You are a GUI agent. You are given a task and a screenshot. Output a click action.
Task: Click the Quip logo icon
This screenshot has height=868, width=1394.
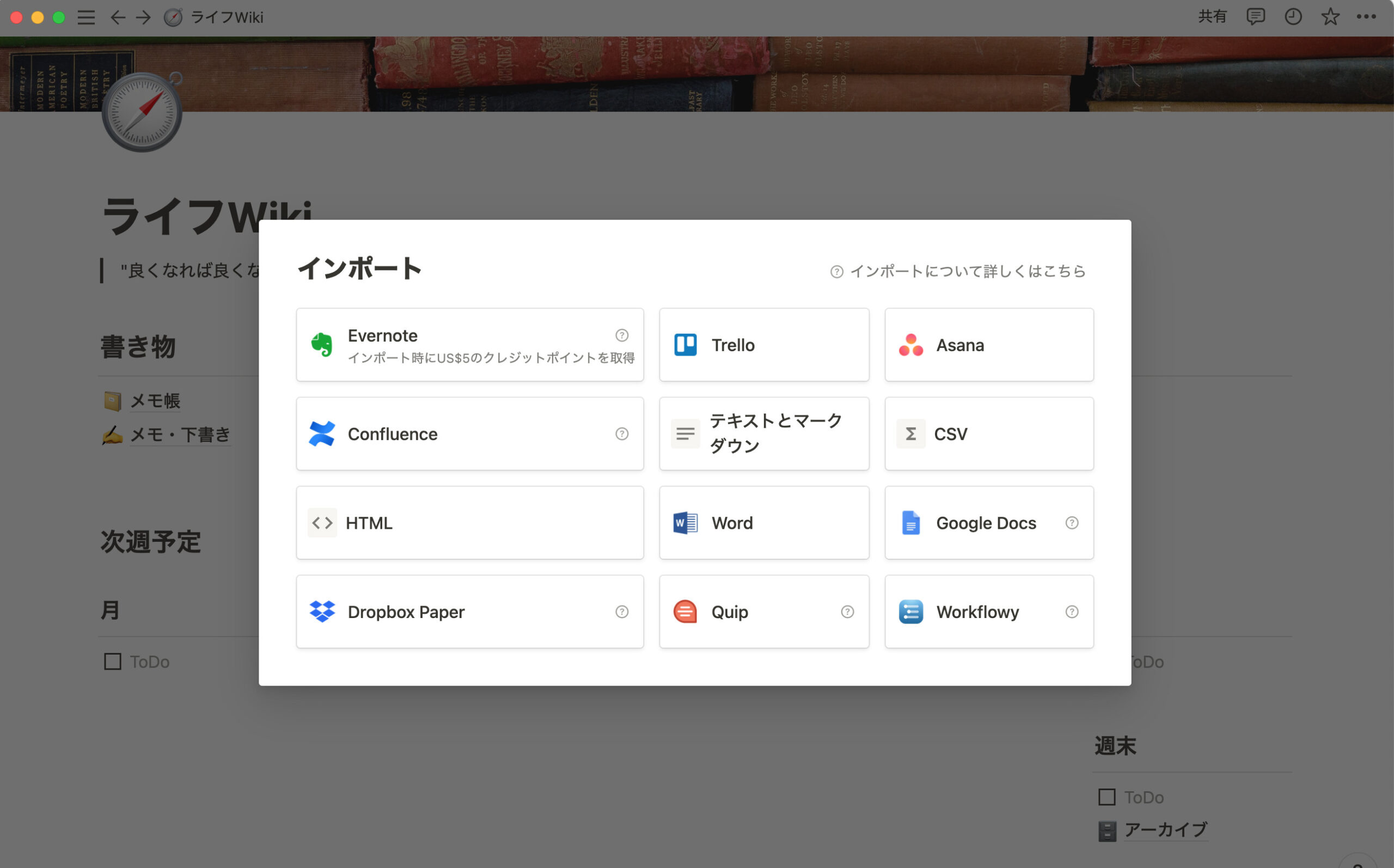[685, 612]
